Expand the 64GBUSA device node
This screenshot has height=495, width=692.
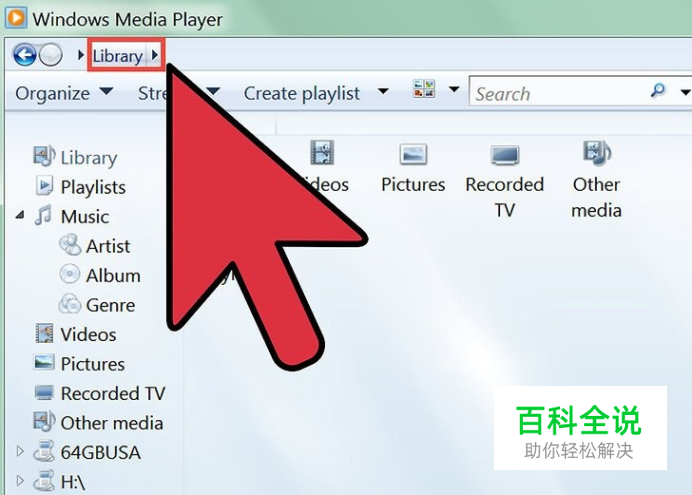click(20, 451)
